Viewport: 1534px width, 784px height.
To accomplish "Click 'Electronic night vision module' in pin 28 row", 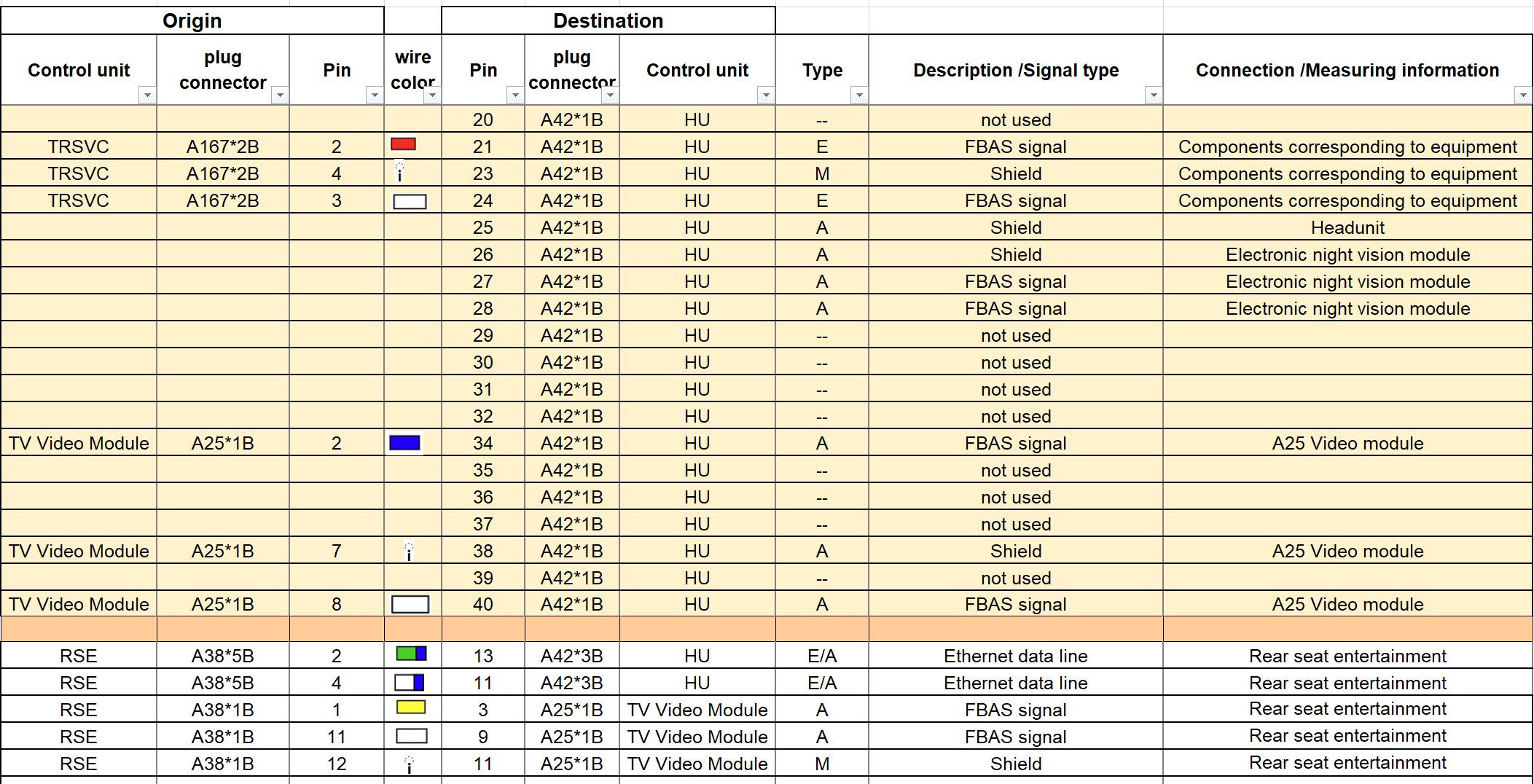I will 1347,308.
